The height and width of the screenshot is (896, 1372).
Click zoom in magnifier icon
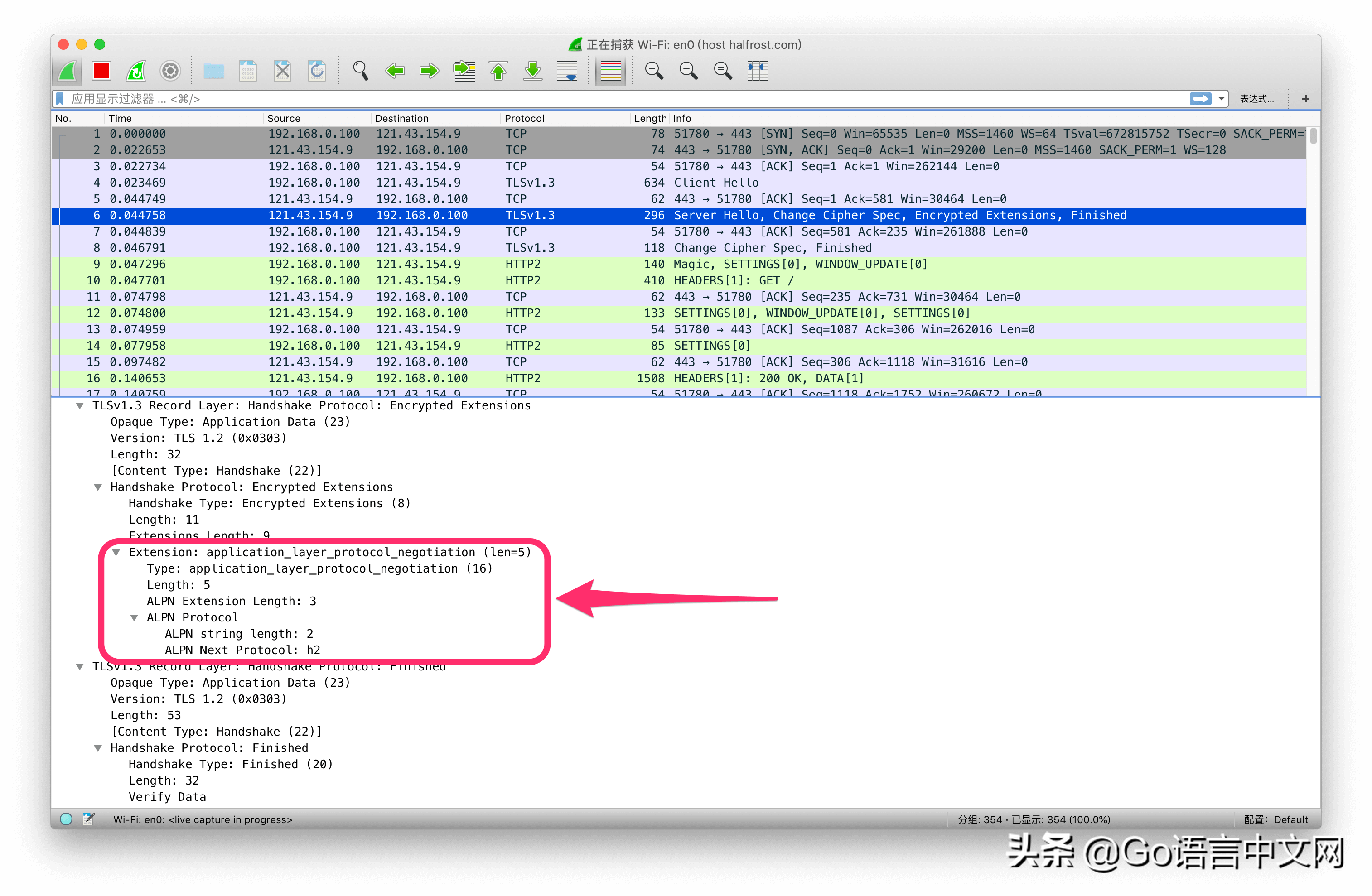point(654,71)
